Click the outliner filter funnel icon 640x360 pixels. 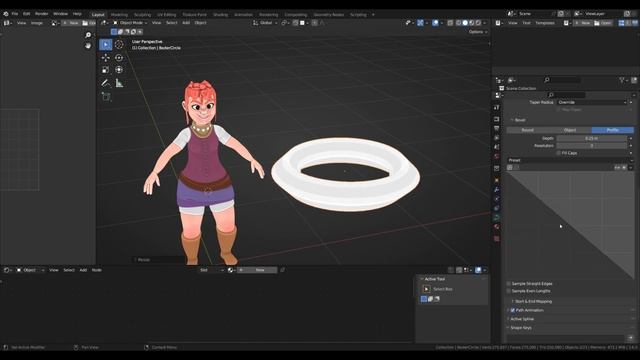622,80
